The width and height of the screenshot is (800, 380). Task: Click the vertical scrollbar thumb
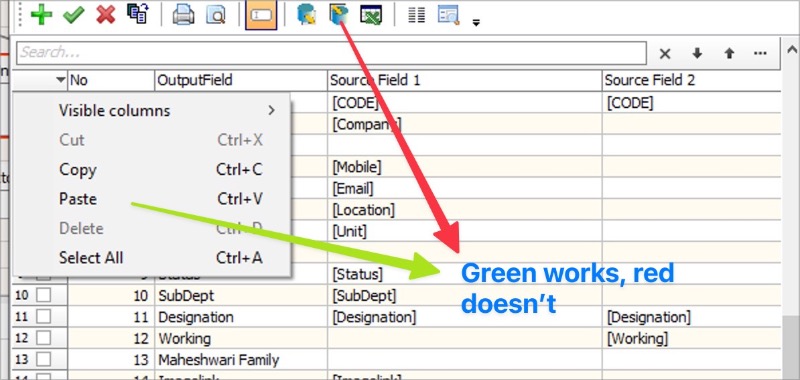coord(792,347)
